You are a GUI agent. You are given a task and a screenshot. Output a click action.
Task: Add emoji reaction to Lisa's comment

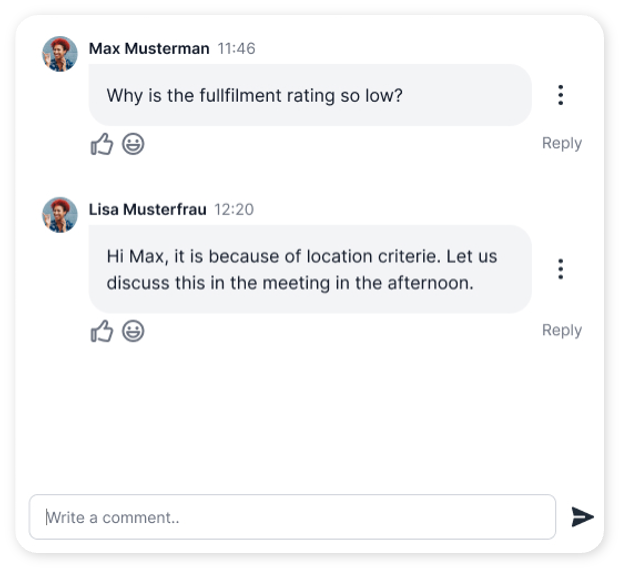click(133, 331)
